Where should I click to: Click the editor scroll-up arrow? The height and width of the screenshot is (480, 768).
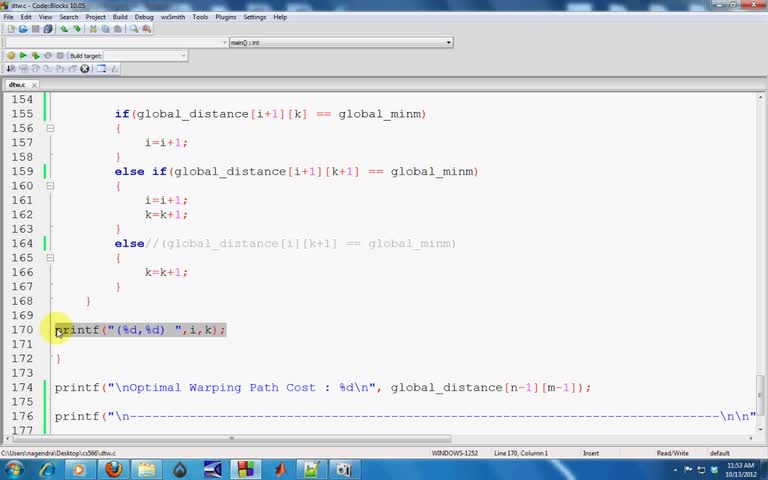coord(760,97)
